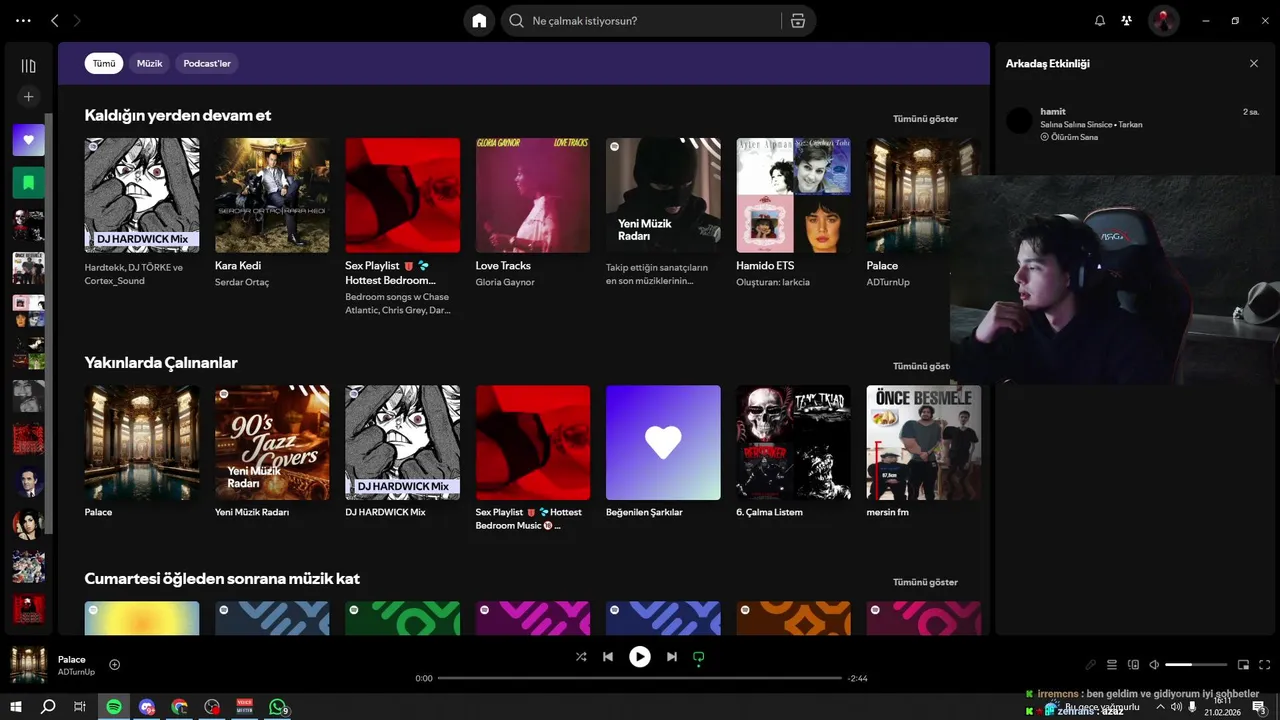
Task: Create a playlist with the plus icon
Action: tap(28, 97)
